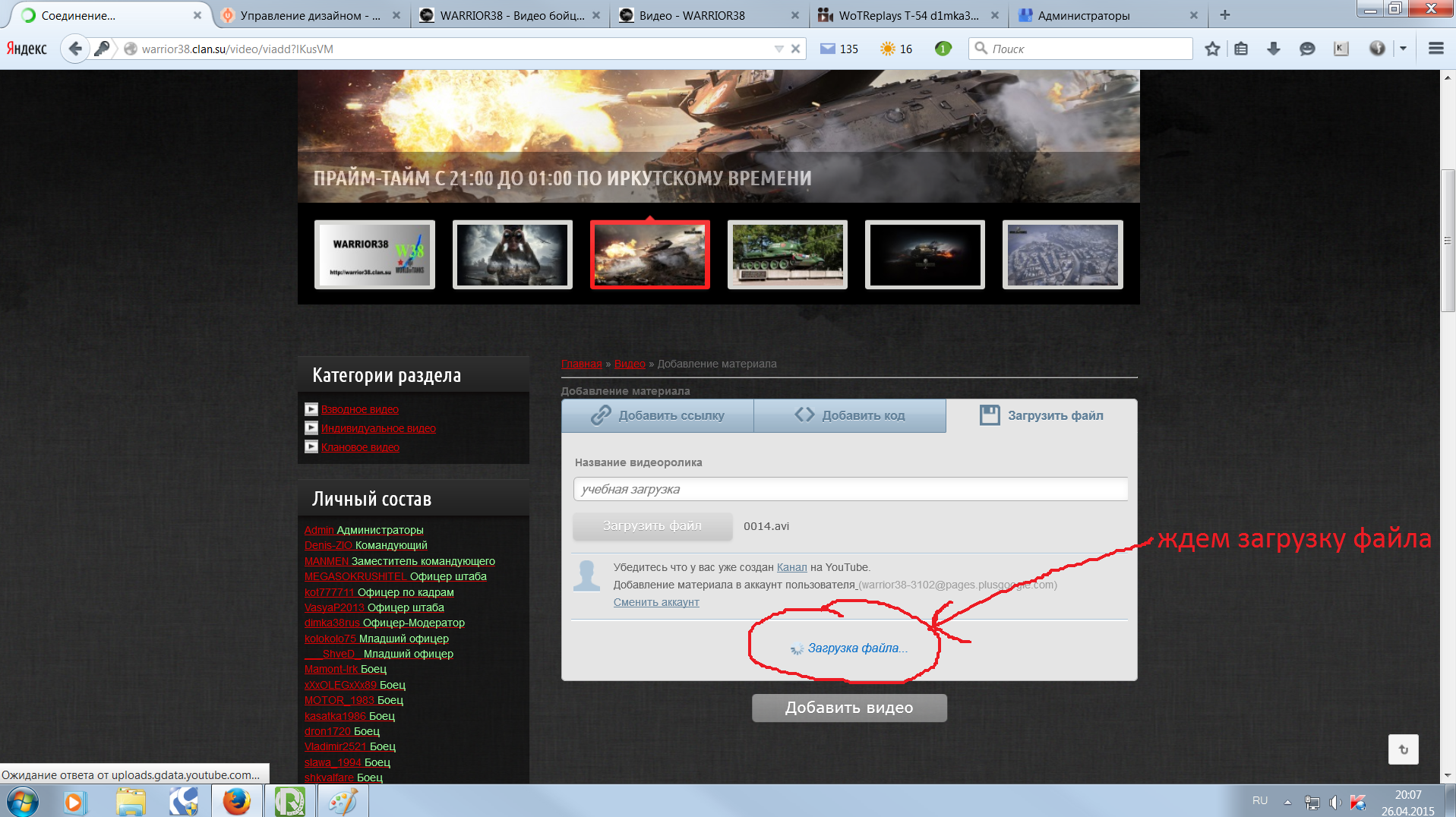Open the mail indicator showing 135
Image resolution: width=1456 pixels, height=817 pixels.
click(839, 49)
